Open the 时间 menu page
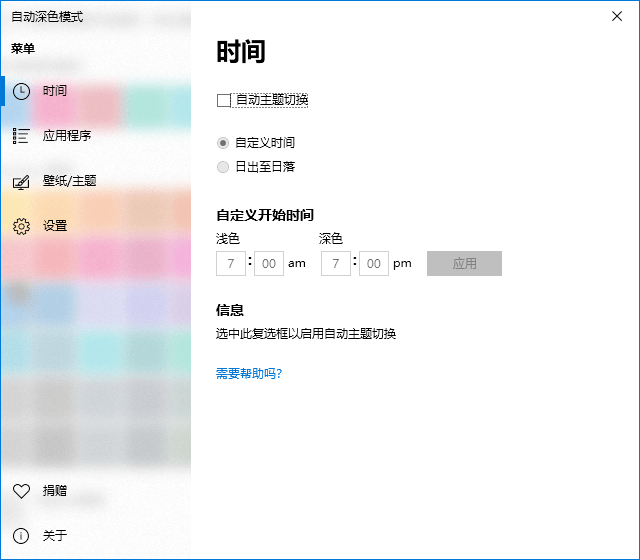The image size is (640, 560). [96, 91]
